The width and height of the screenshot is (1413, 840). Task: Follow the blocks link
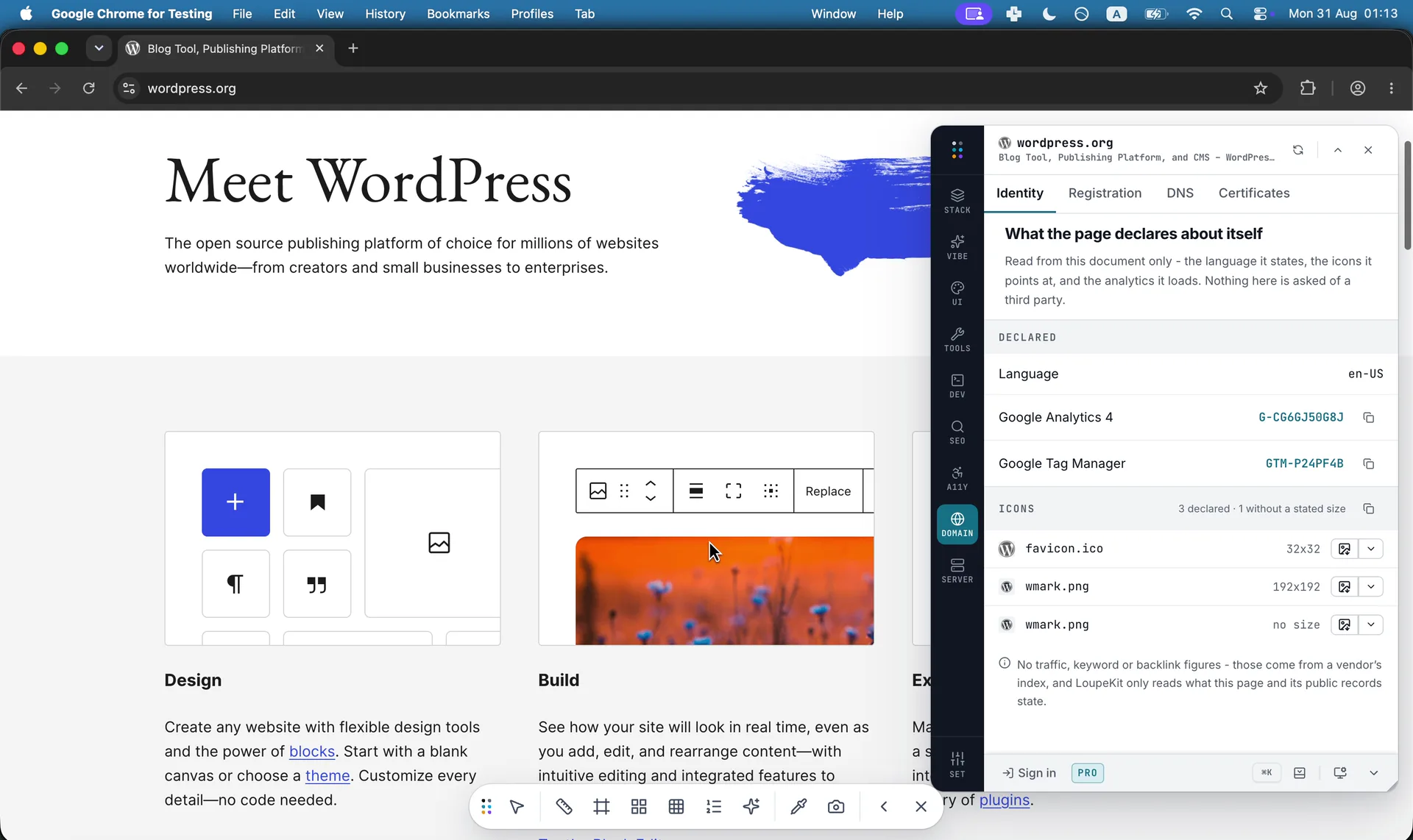(x=312, y=752)
